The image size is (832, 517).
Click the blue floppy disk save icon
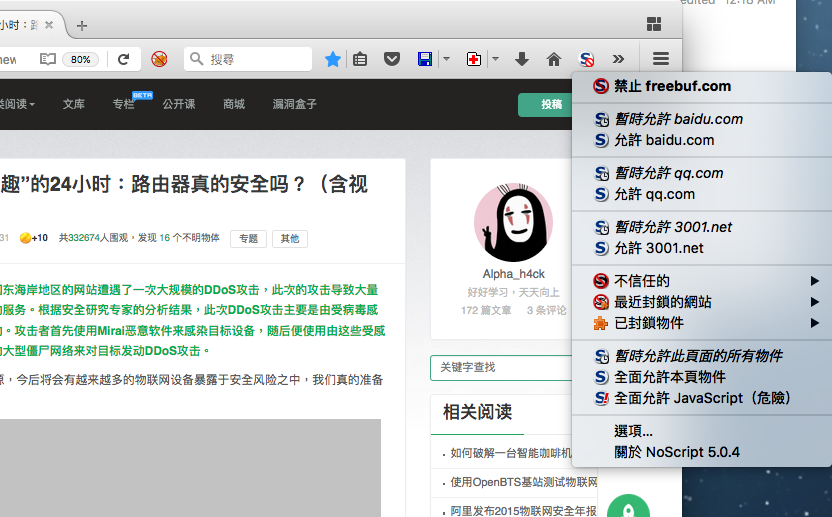point(425,59)
